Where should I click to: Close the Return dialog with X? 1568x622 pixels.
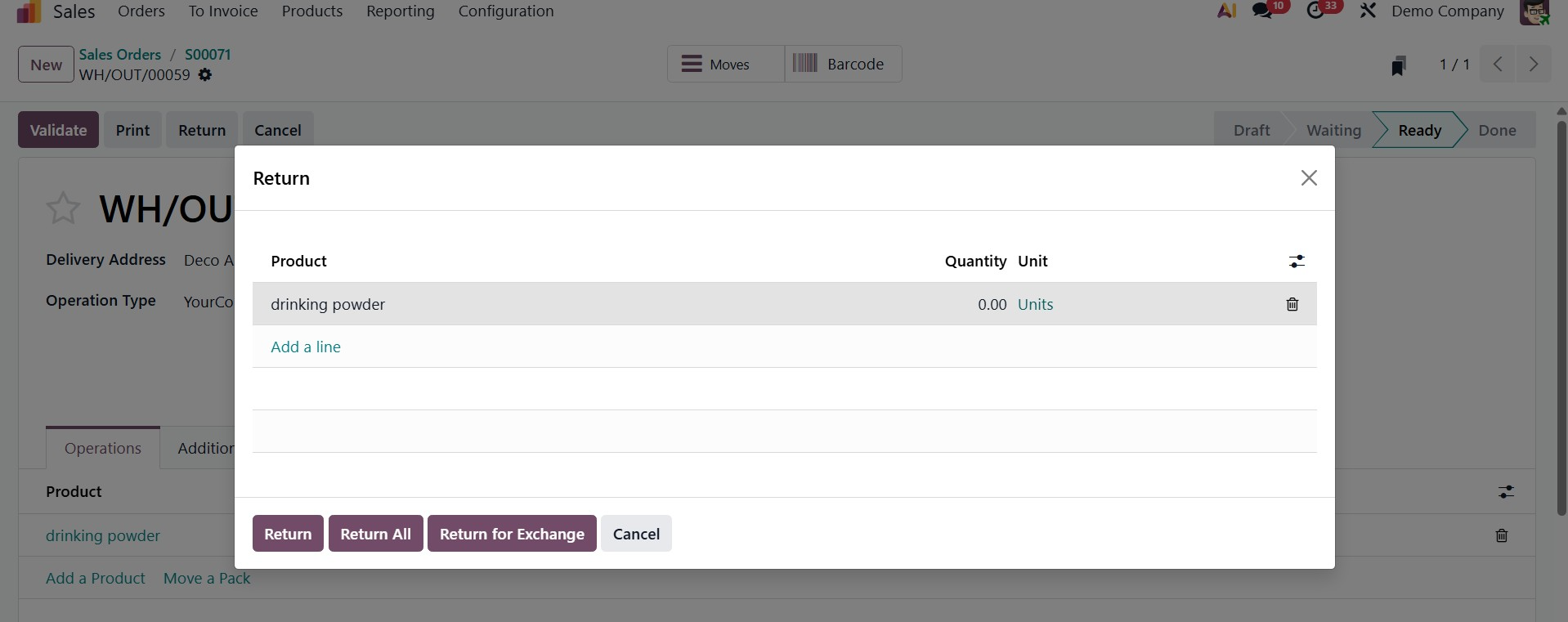1308,178
